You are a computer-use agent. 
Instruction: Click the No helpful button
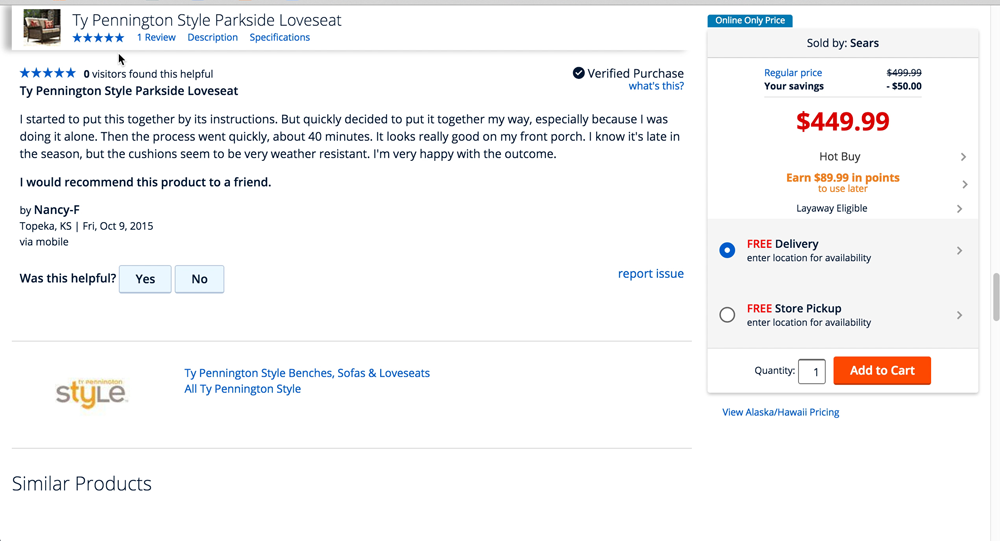(199, 279)
